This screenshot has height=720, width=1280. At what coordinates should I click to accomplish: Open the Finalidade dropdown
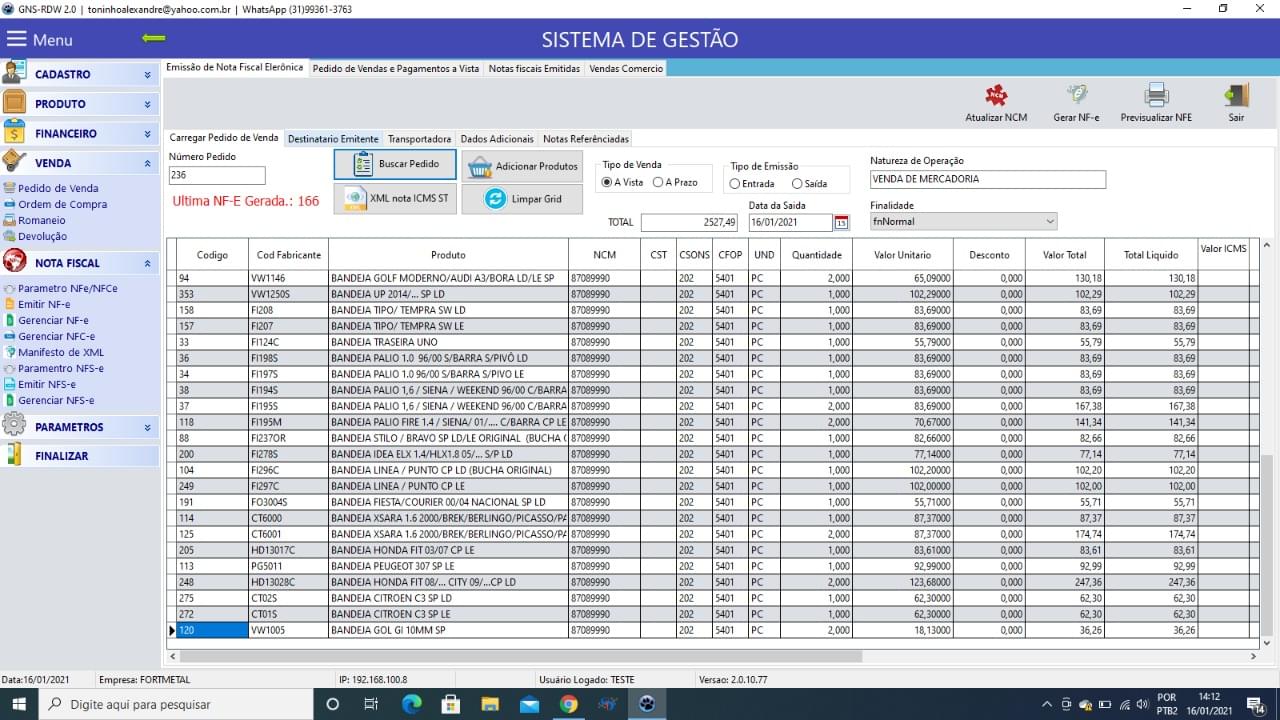(x=1049, y=222)
